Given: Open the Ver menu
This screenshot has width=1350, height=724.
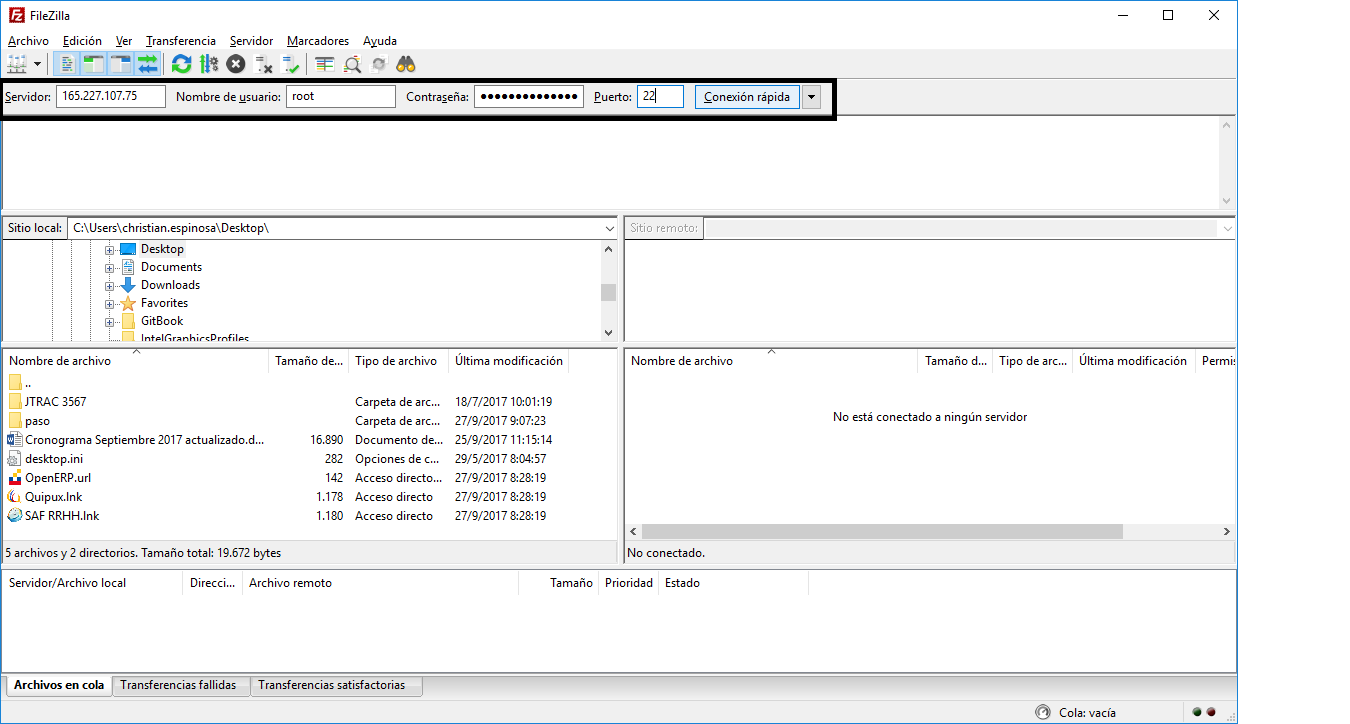Looking at the screenshot, I should tap(124, 41).
